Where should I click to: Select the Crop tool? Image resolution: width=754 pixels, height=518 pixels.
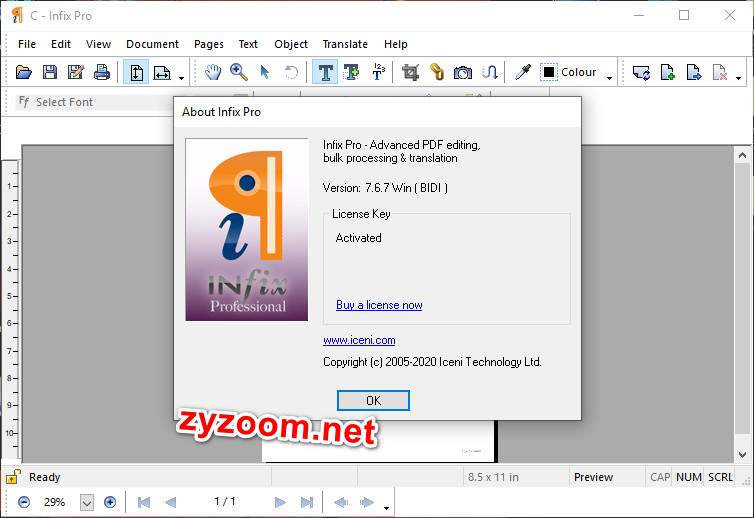[410, 72]
